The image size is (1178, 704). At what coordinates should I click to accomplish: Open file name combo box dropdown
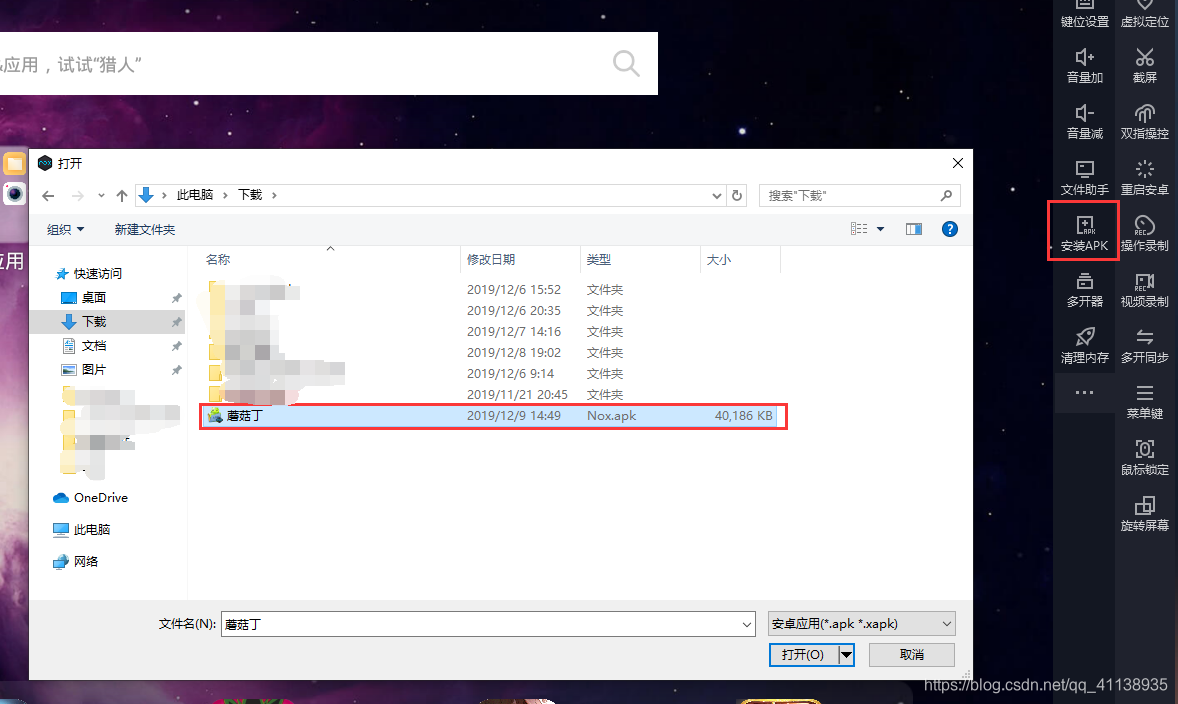click(747, 624)
